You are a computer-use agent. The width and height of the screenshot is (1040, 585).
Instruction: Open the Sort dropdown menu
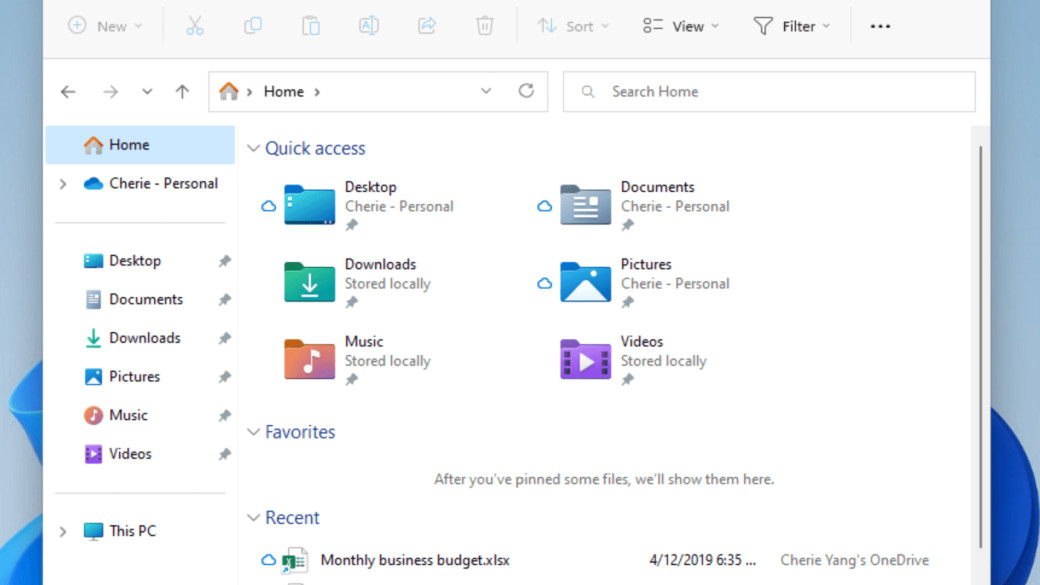(573, 26)
